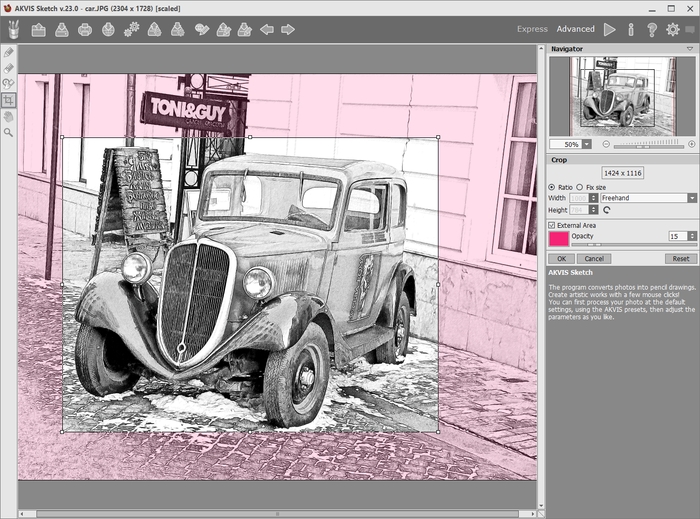The width and height of the screenshot is (700, 519).
Task: Select the Hand pan tool
Action: (8, 116)
